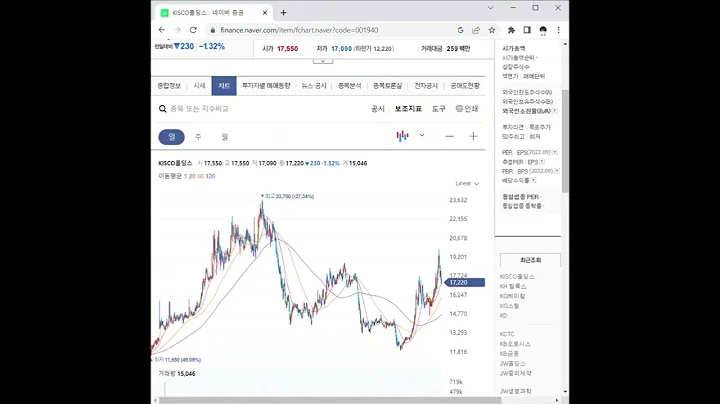
Task: Open Chrome three-dot menu
Action: (x=558, y=30)
